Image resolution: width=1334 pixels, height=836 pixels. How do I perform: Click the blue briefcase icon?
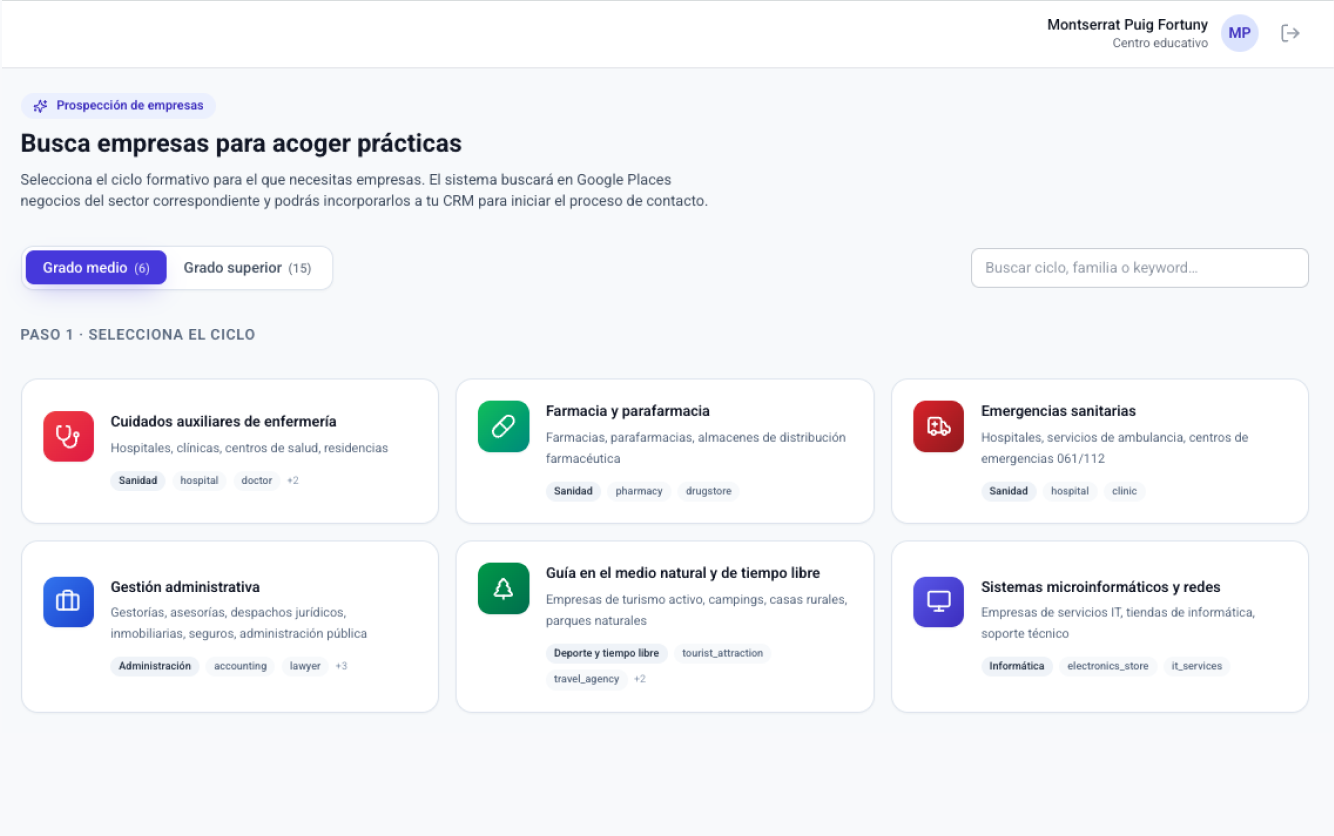click(68, 601)
